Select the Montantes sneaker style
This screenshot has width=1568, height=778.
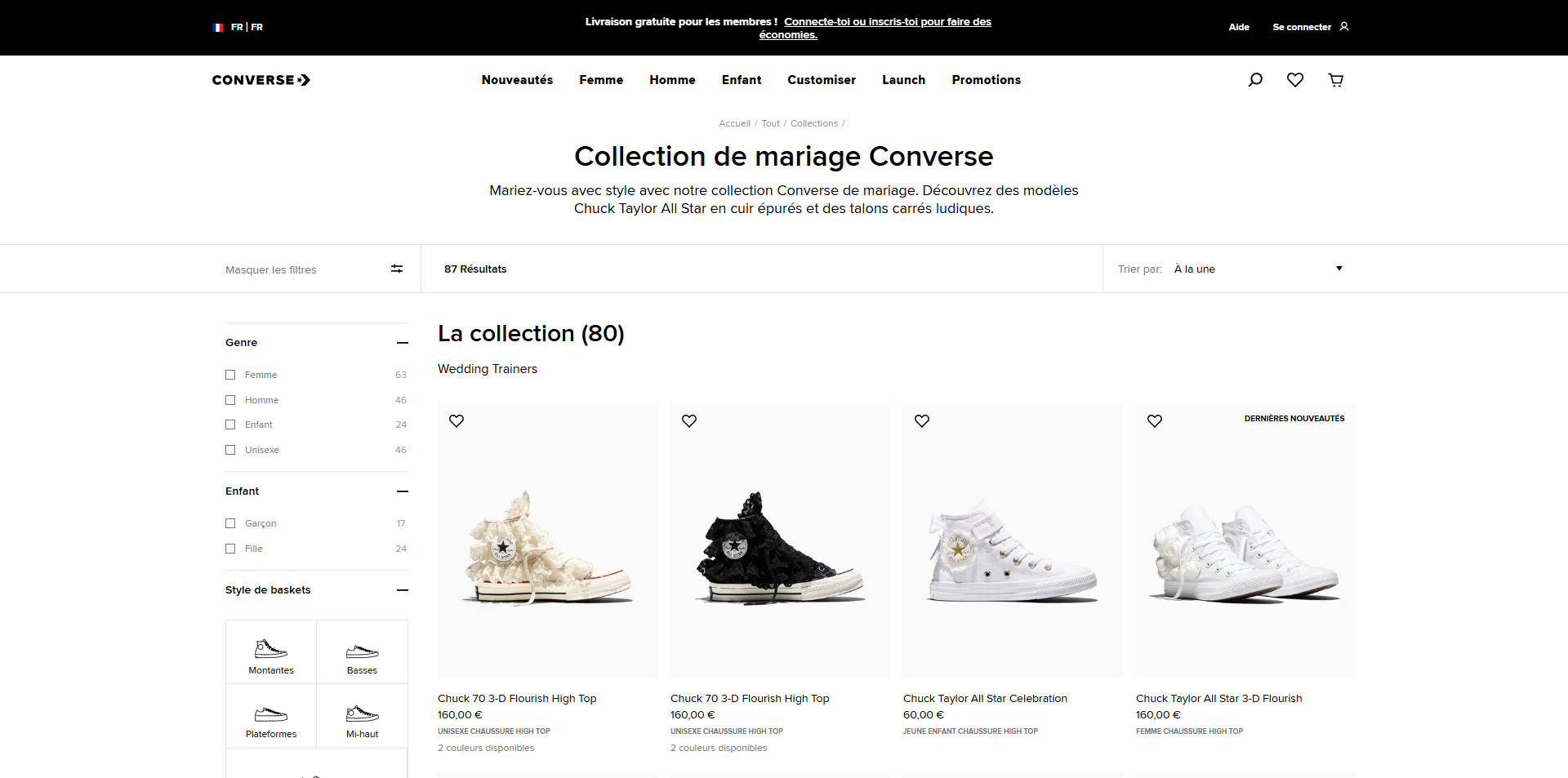(271, 652)
